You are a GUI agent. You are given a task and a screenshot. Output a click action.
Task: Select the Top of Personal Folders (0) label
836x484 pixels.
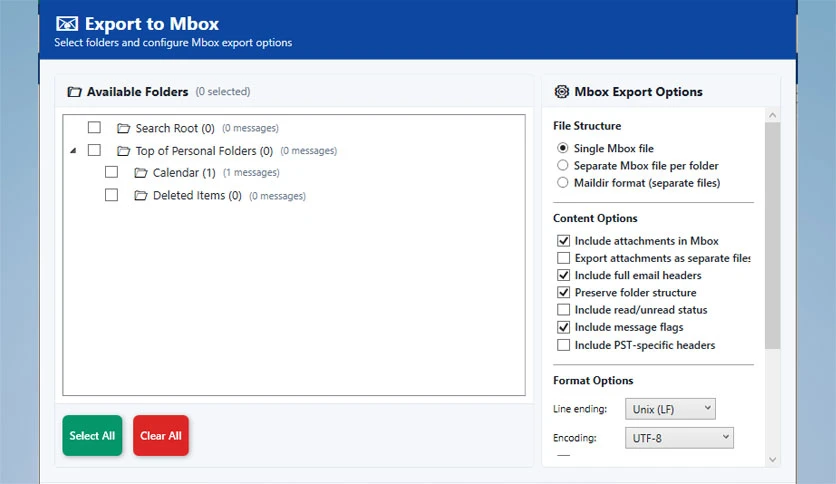(204, 151)
